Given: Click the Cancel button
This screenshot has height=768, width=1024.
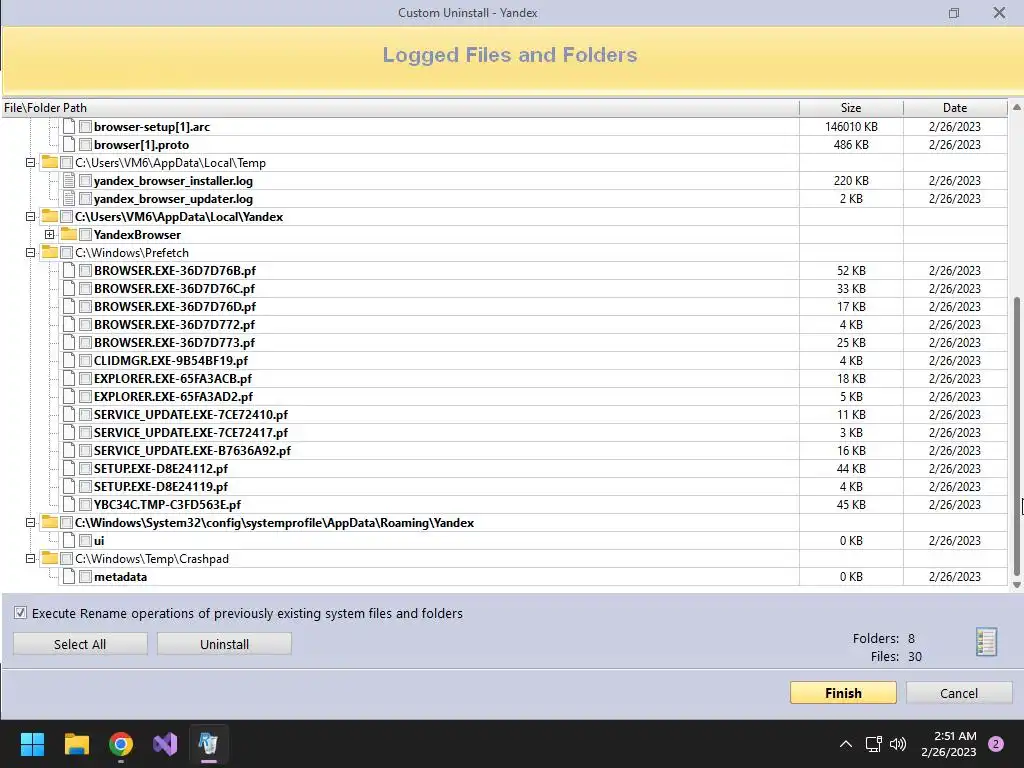Looking at the screenshot, I should coord(959,693).
